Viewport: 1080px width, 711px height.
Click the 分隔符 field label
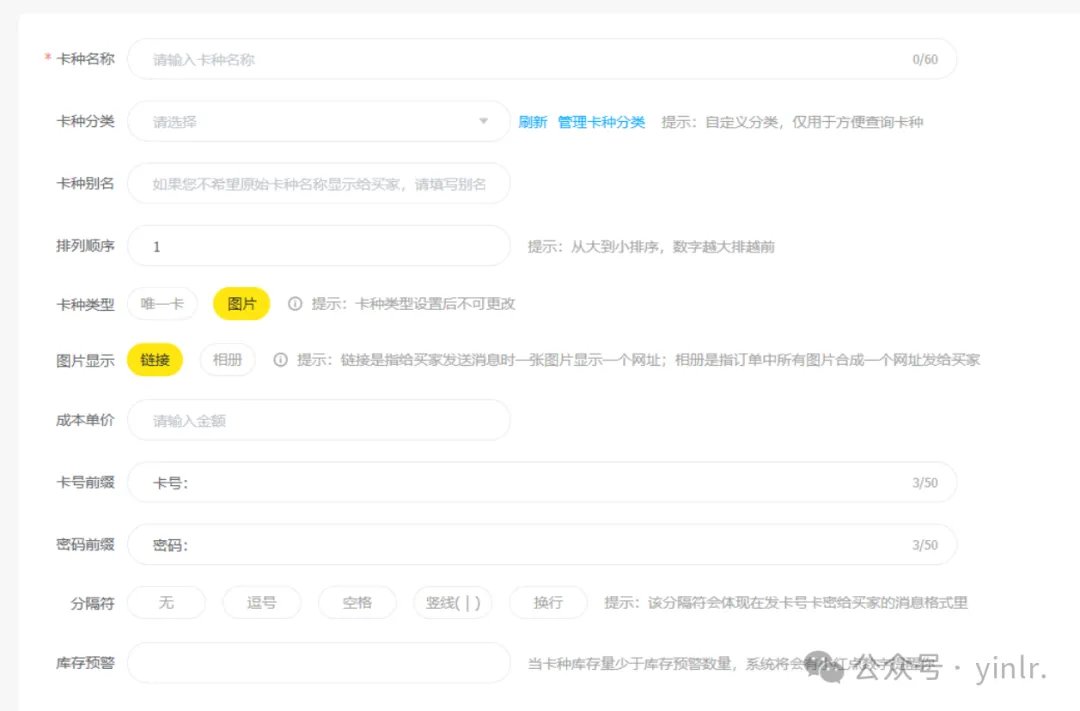click(92, 604)
